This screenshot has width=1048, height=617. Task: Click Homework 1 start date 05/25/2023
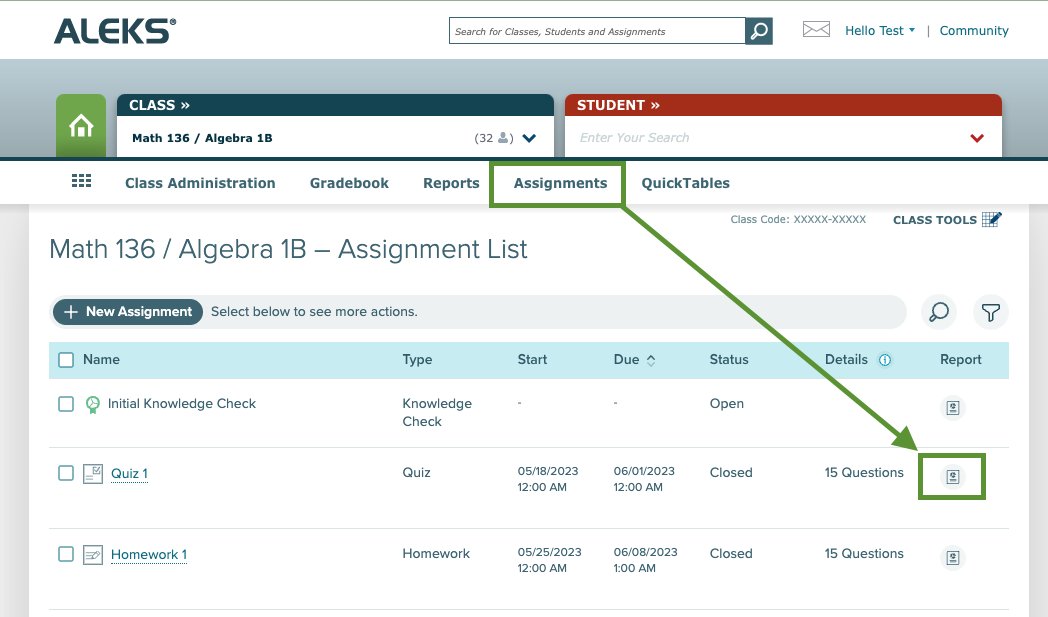click(549, 552)
